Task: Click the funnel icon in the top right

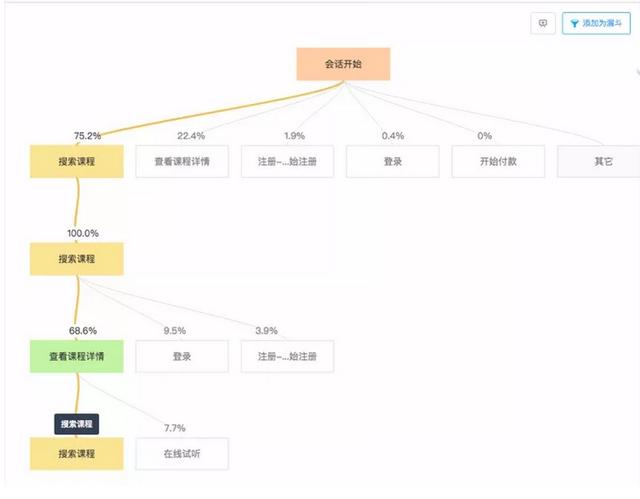Action: click(x=574, y=24)
